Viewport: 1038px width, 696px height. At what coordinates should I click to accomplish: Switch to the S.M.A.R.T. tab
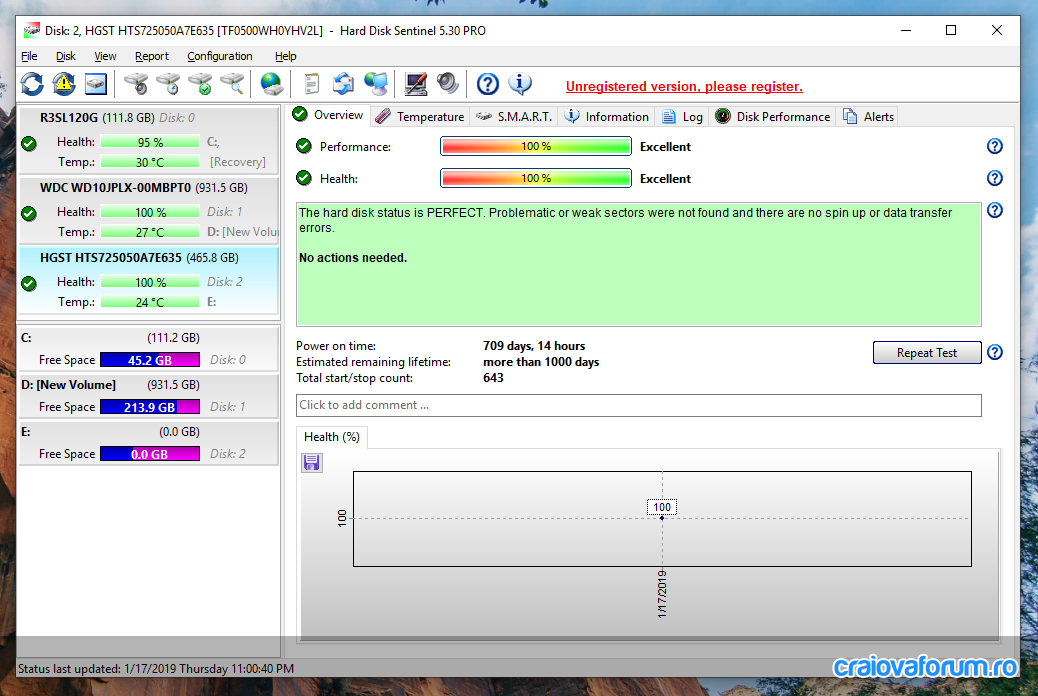click(x=514, y=117)
